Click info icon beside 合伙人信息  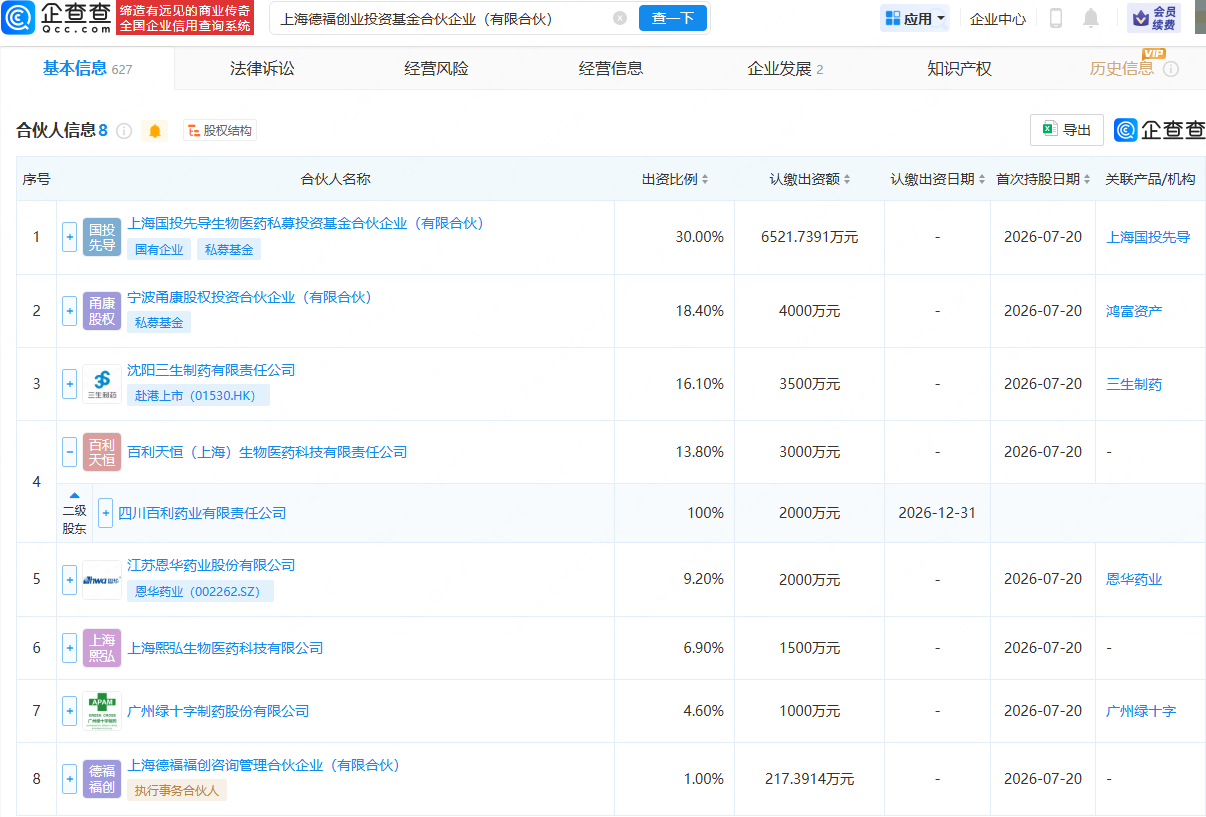tap(124, 131)
